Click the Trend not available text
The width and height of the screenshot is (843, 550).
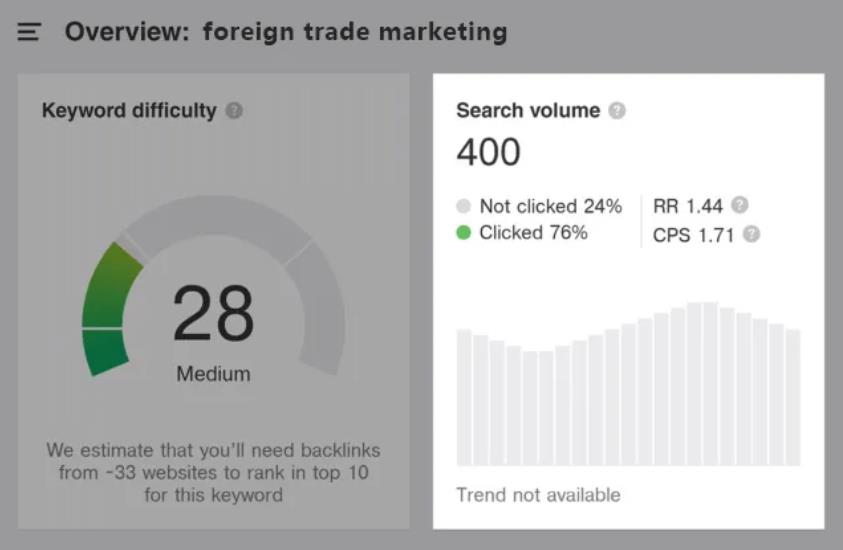pyautogui.click(x=538, y=495)
